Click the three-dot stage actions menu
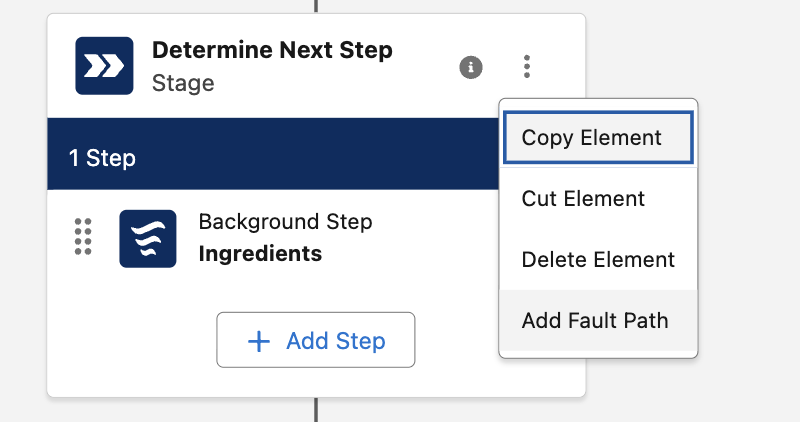Image resolution: width=800 pixels, height=422 pixels. tap(527, 67)
